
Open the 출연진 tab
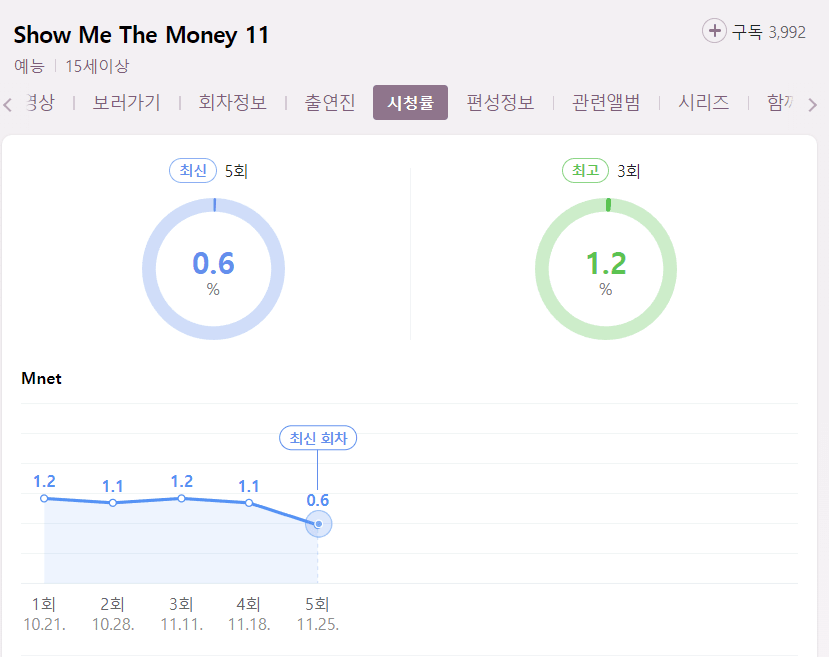330,102
